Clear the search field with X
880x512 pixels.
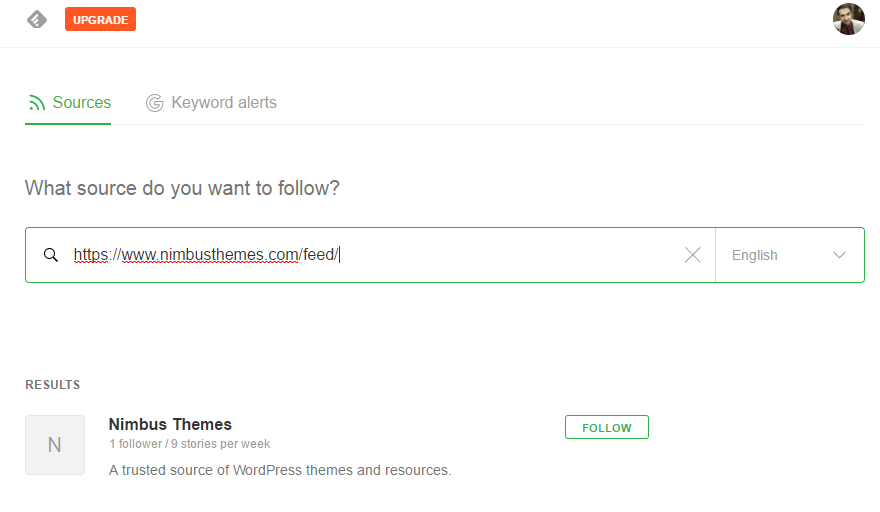point(693,255)
